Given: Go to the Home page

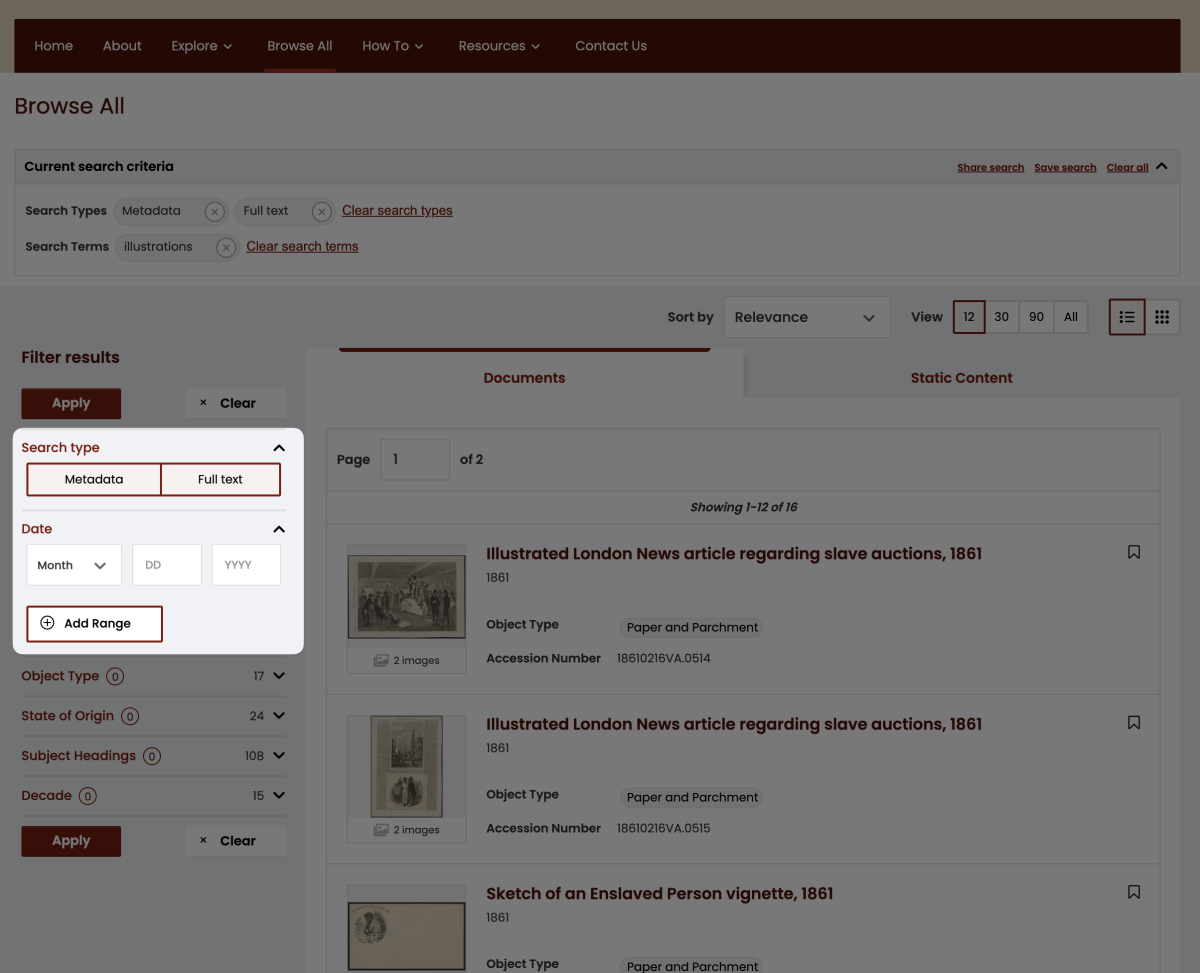Looking at the screenshot, I should [x=53, y=46].
